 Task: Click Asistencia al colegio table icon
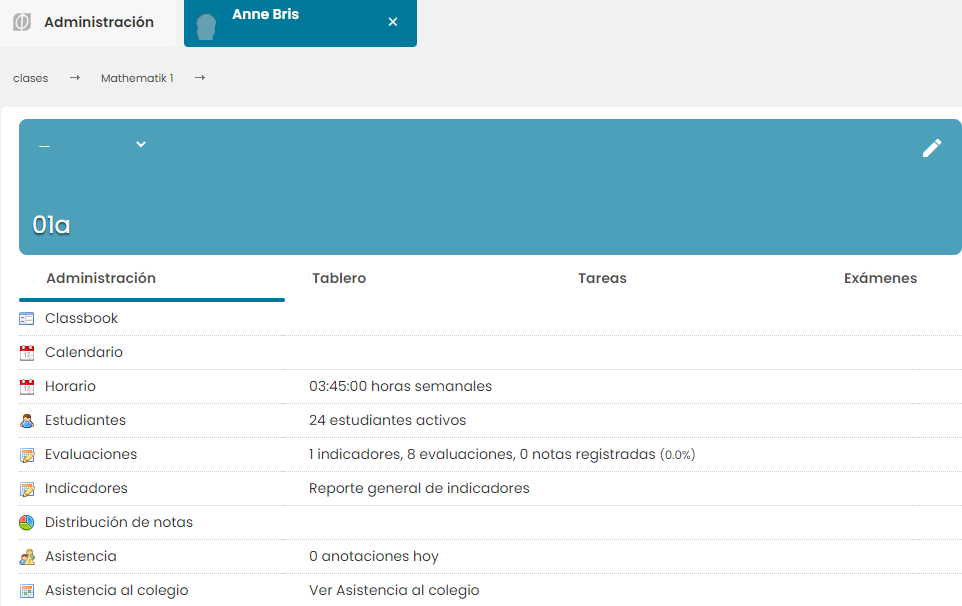26,591
